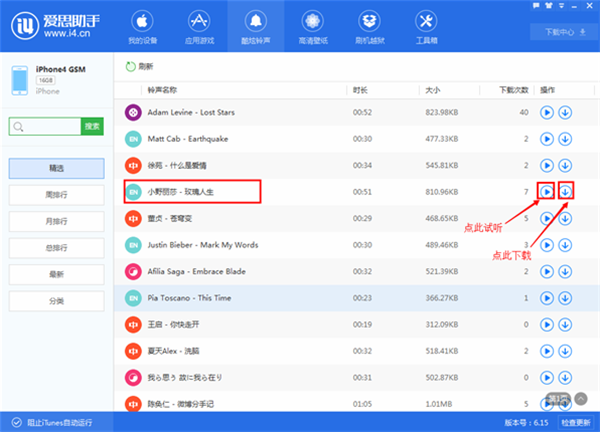Preview the 小野丽莎 - 玫瑰人生 ringtone
Image resolution: width=600 pixels, height=432 pixels.
(546, 191)
